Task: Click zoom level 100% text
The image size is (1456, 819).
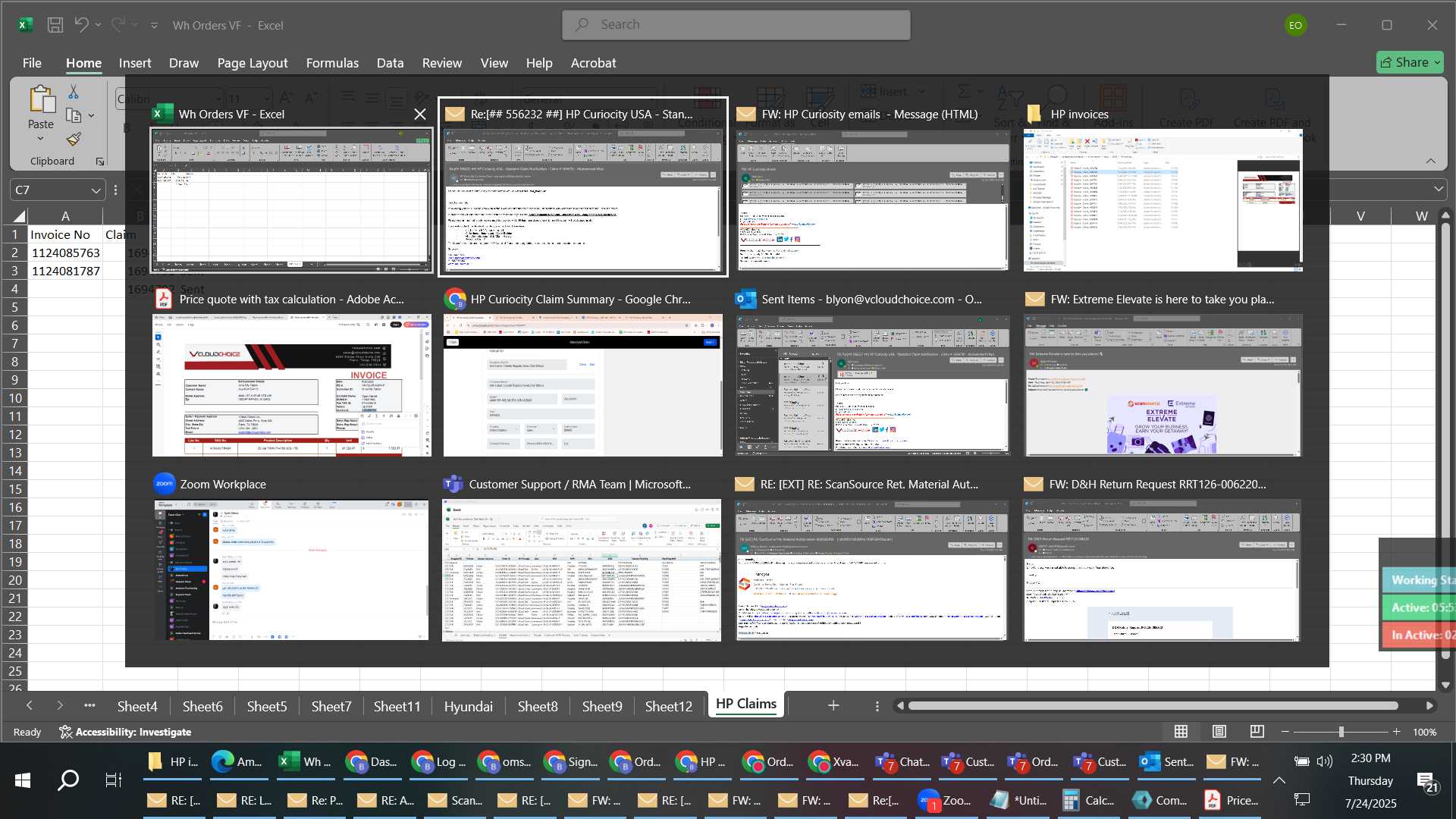Action: tap(1425, 732)
